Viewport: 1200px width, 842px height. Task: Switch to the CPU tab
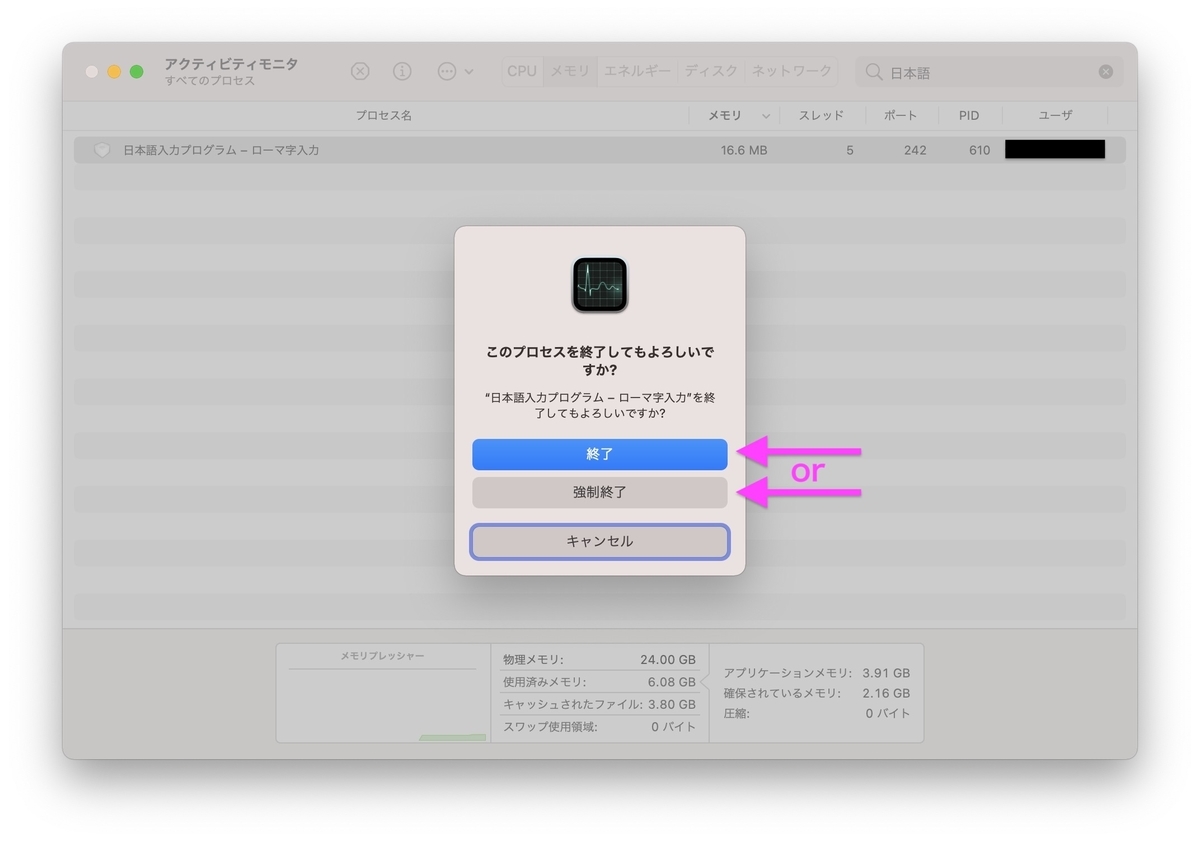[x=522, y=71]
